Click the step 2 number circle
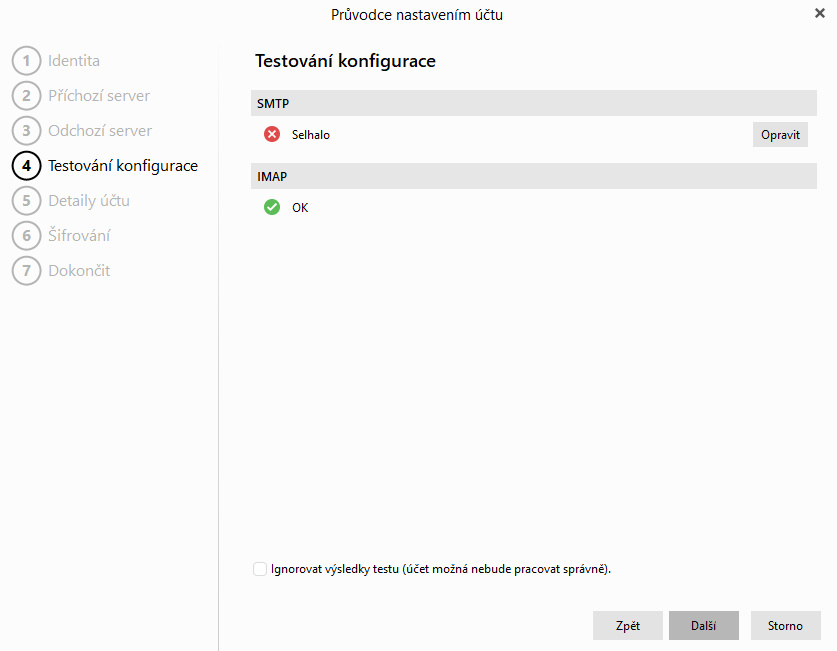Image resolution: width=837 pixels, height=651 pixels. [x=26, y=96]
